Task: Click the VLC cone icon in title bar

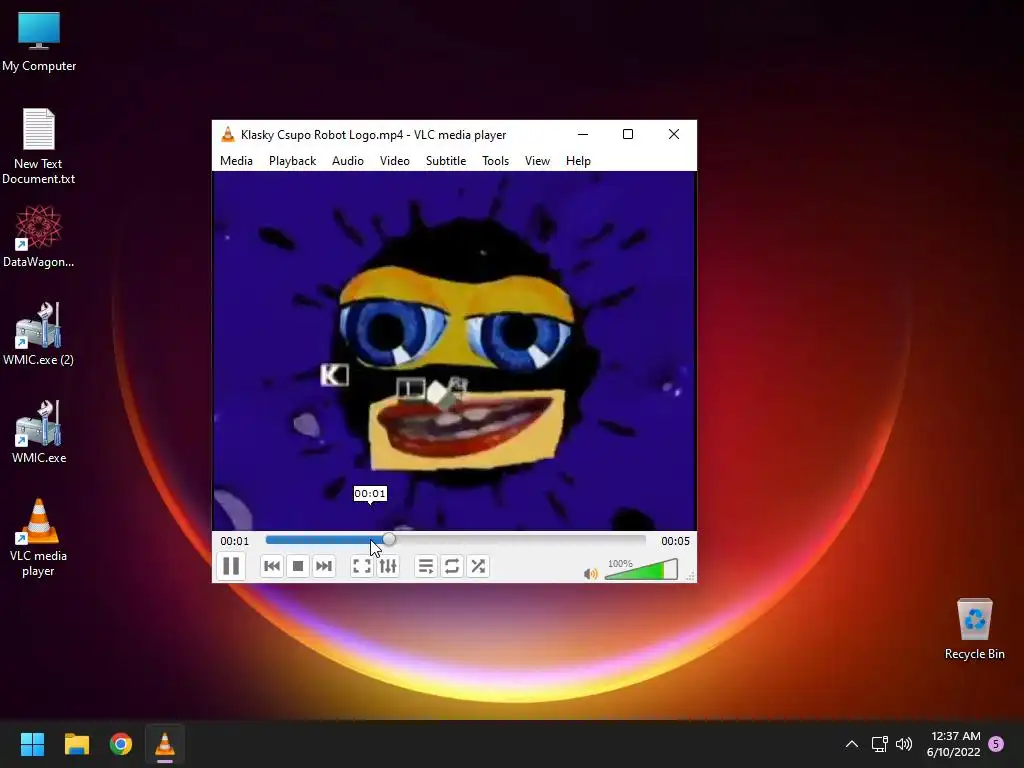Action: click(228, 135)
